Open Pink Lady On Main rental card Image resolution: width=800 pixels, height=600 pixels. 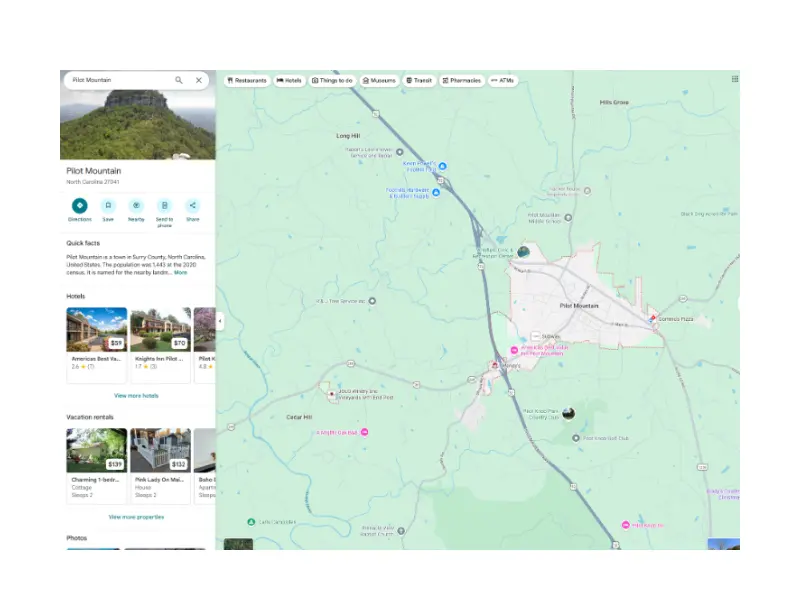[x=160, y=464]
